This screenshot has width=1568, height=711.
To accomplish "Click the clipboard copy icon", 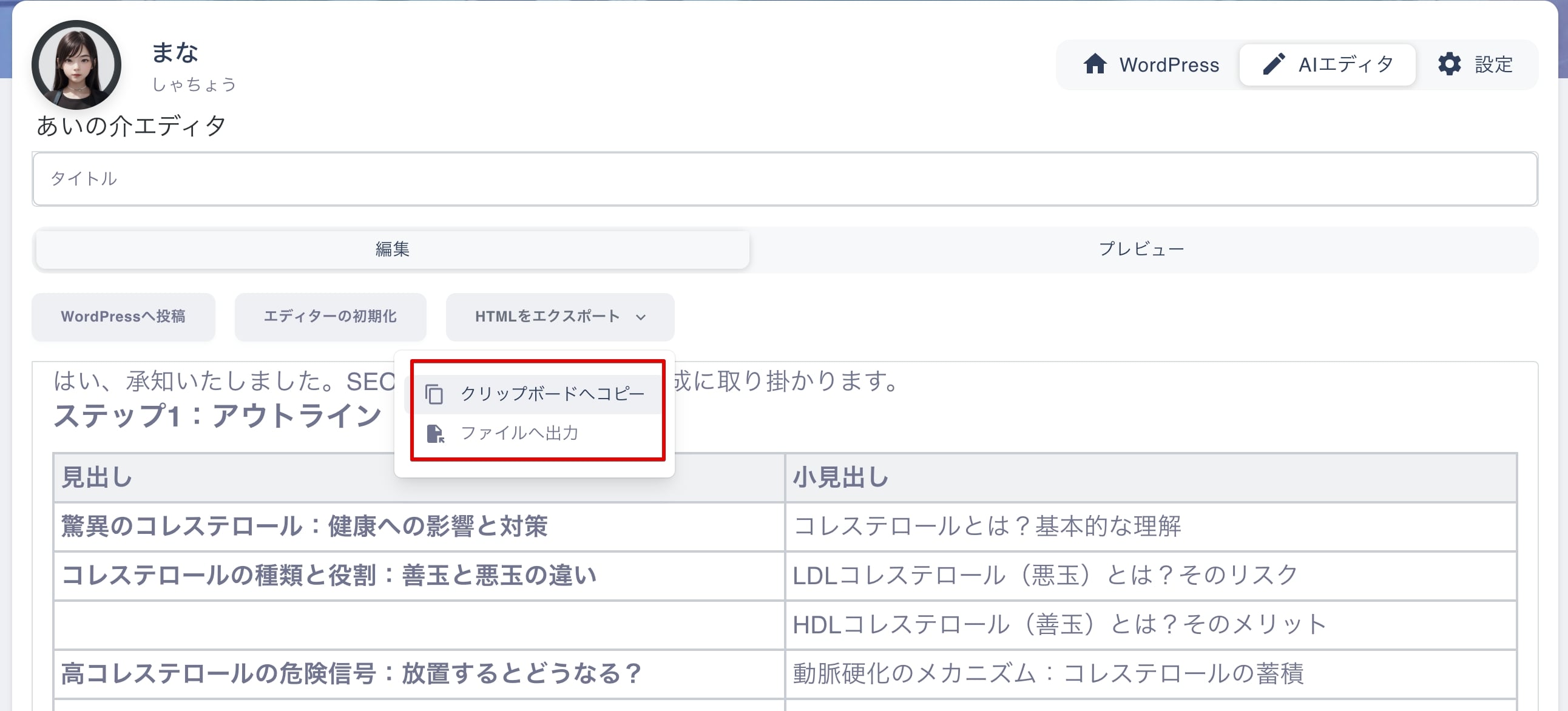I will click(434, 394).
